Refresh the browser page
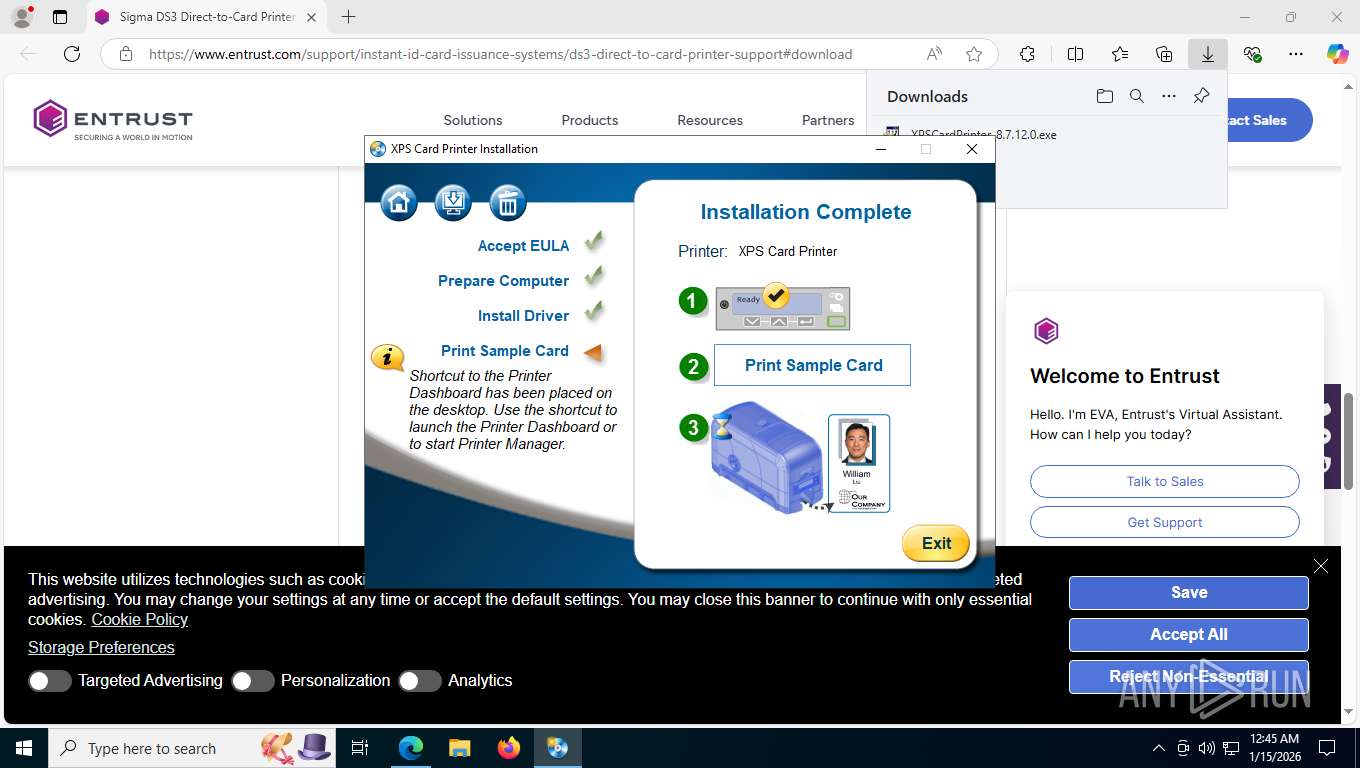The width and height of the screenshot is (1360, 768). pyautogui.click(x=72, y=54)
